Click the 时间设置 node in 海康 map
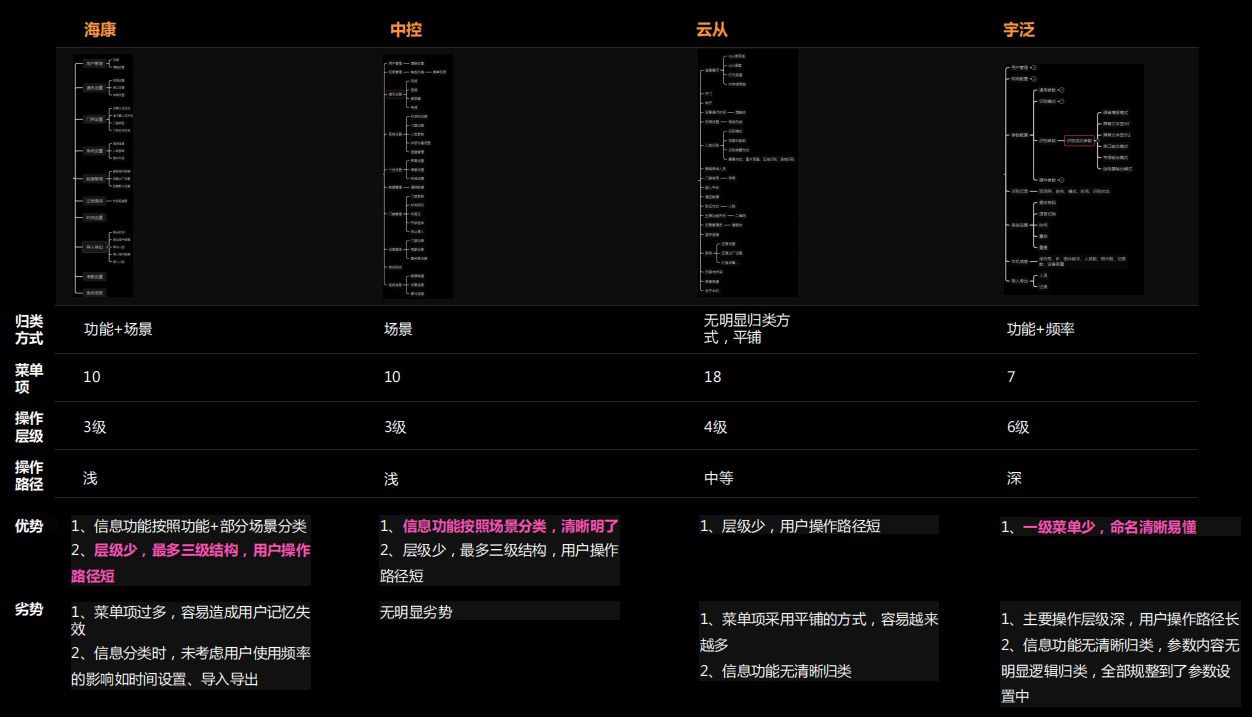This screenshot has width=1252, height=717. point(95,217)
